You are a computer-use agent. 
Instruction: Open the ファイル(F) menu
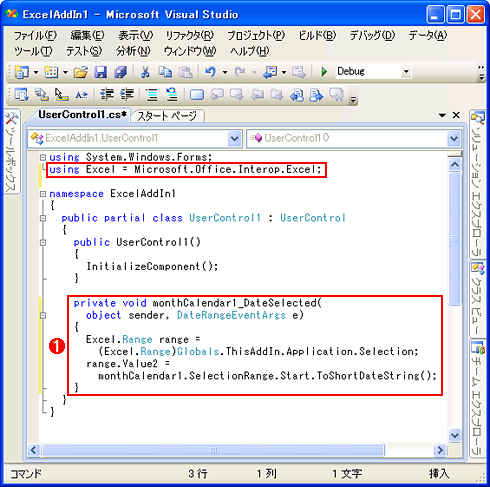[x=35, y=35]
